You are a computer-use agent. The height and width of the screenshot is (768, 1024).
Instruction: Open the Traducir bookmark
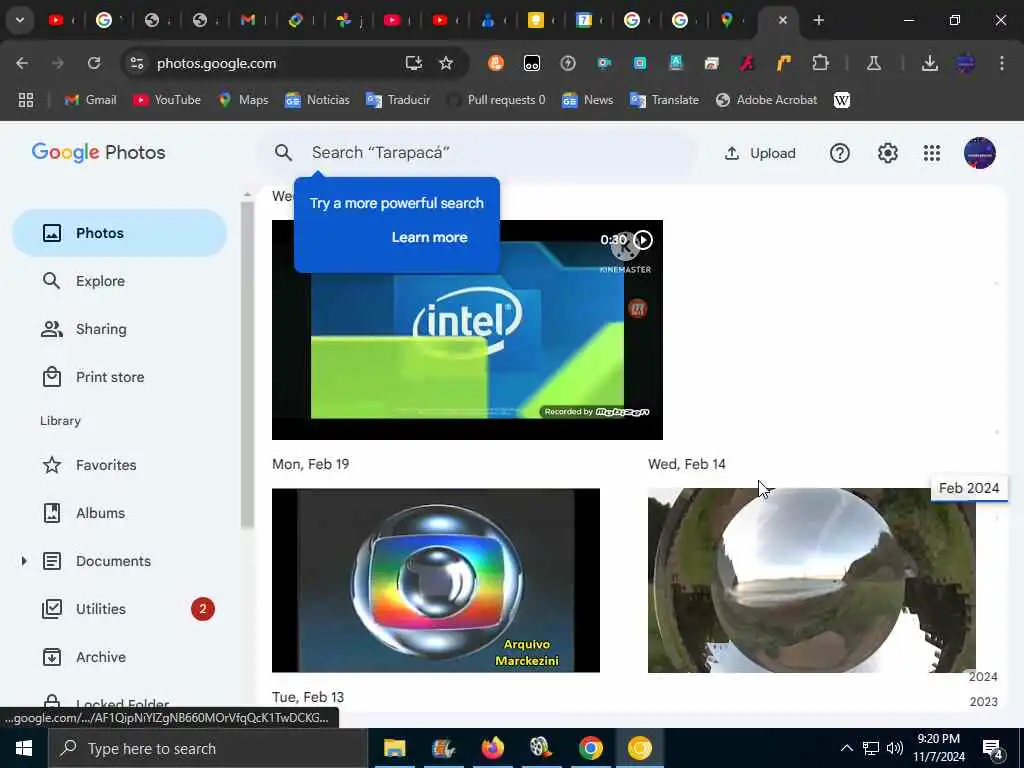click(x=398, y=100)
